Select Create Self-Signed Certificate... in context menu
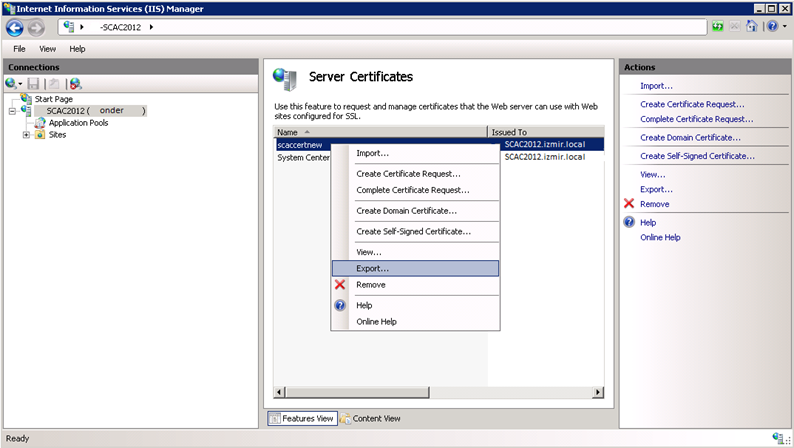 (x=413, y=232)
